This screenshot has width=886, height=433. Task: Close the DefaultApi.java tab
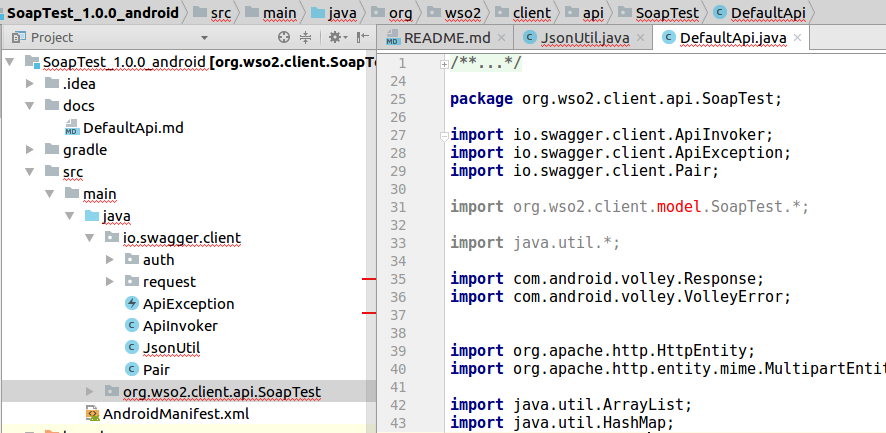[797, 38]
